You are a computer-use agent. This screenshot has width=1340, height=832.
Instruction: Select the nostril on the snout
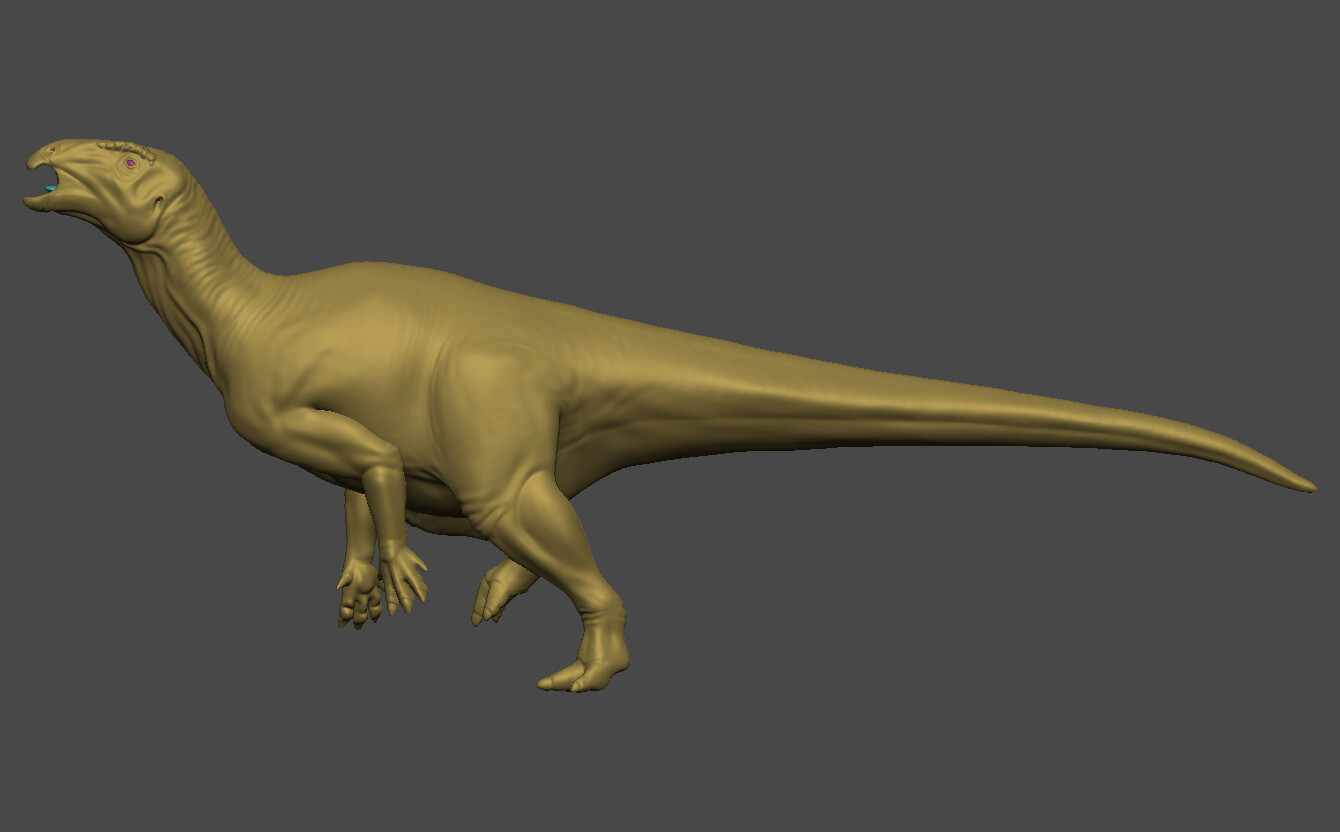(52, 148)
